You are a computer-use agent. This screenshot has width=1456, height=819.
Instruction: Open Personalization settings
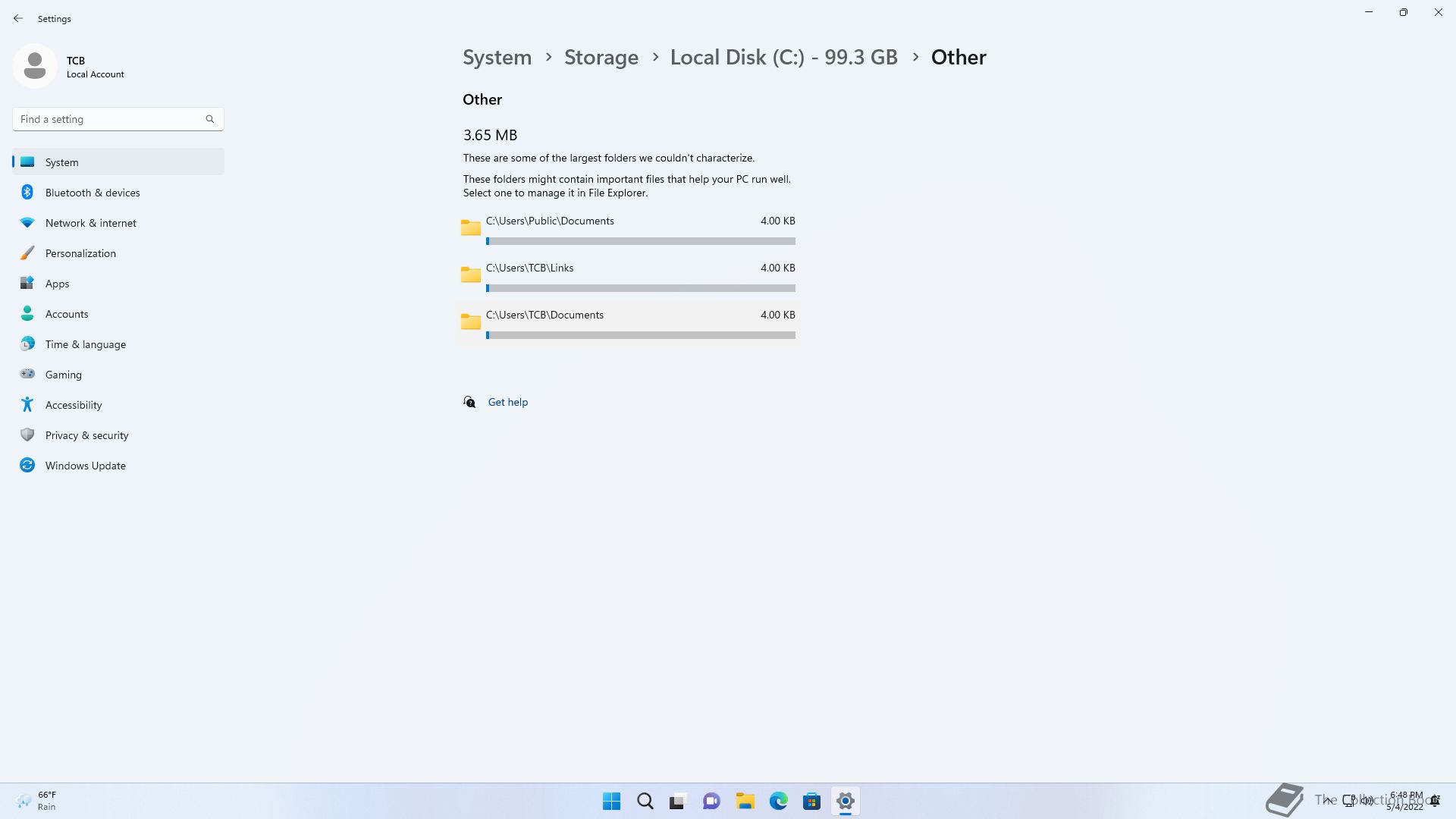tap(118, 253)
